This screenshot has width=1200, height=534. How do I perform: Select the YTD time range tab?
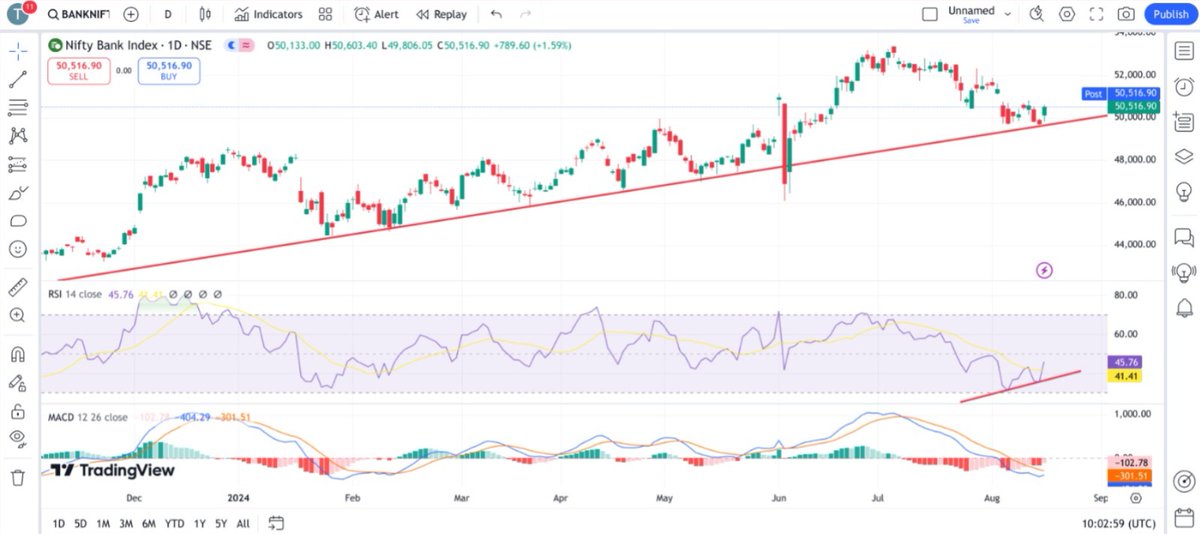pyautogui.click(x=174, y=523)
